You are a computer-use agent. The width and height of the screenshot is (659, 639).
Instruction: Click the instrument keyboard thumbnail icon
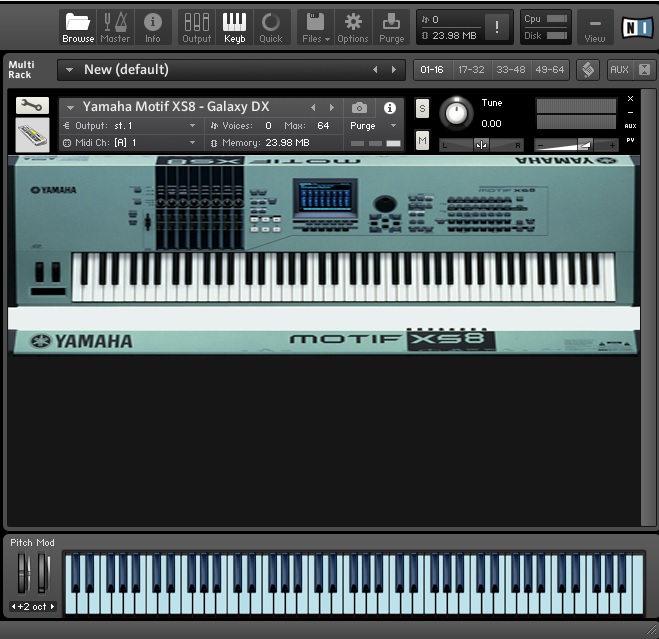coord(32,135)
